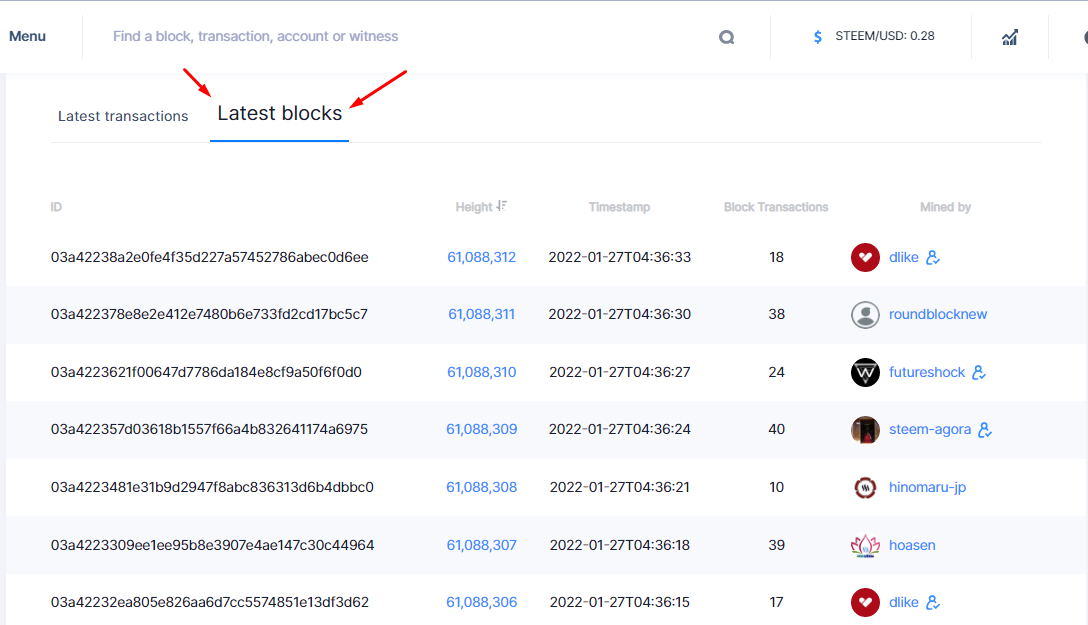Click timestamp 2022-01-27T04:36:18
1088x625 pixels.
coord(620,545)
